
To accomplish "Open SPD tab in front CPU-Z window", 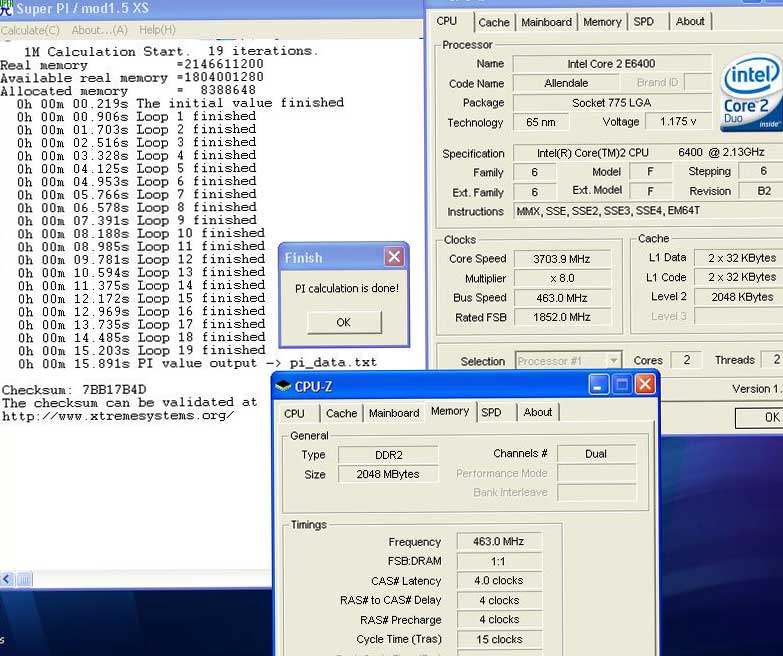I will pyautogui.click(x=491, y=413).
